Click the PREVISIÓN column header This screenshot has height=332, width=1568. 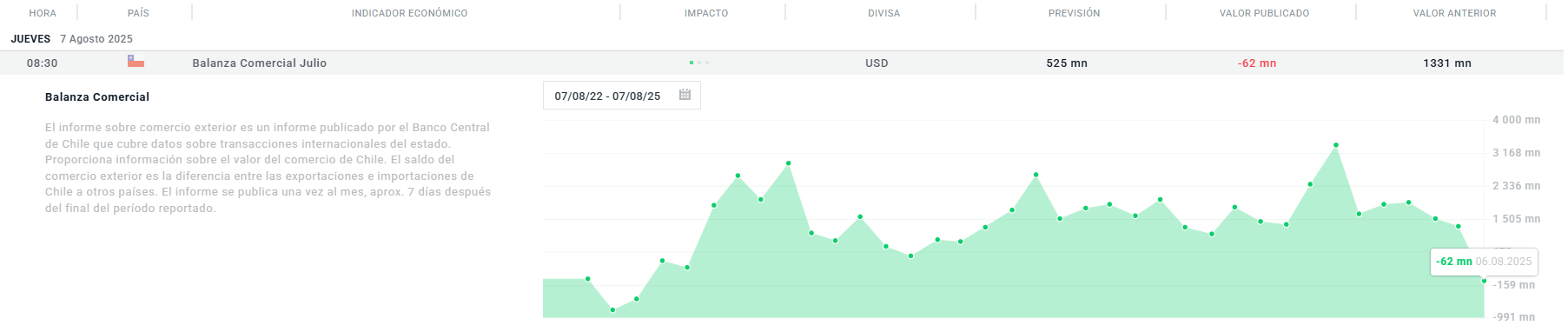(1074, 13)
